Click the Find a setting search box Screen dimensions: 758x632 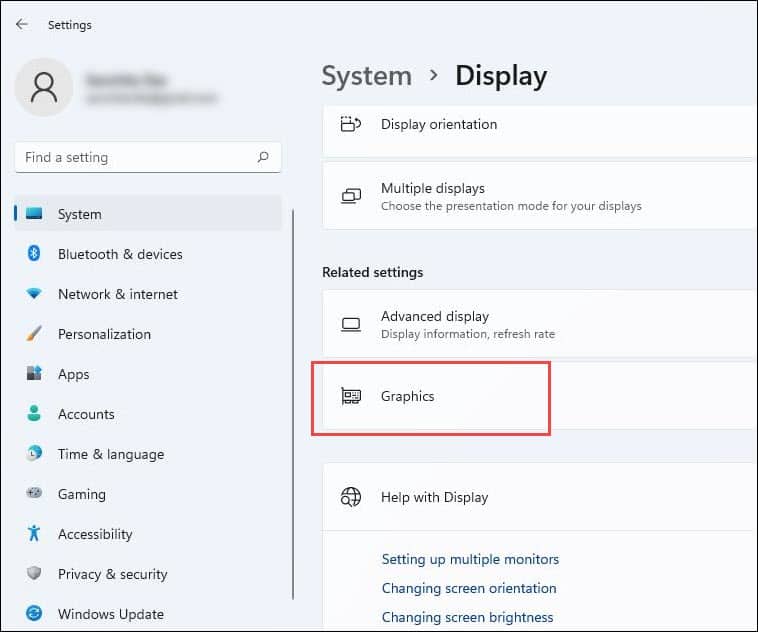(135, 157)
